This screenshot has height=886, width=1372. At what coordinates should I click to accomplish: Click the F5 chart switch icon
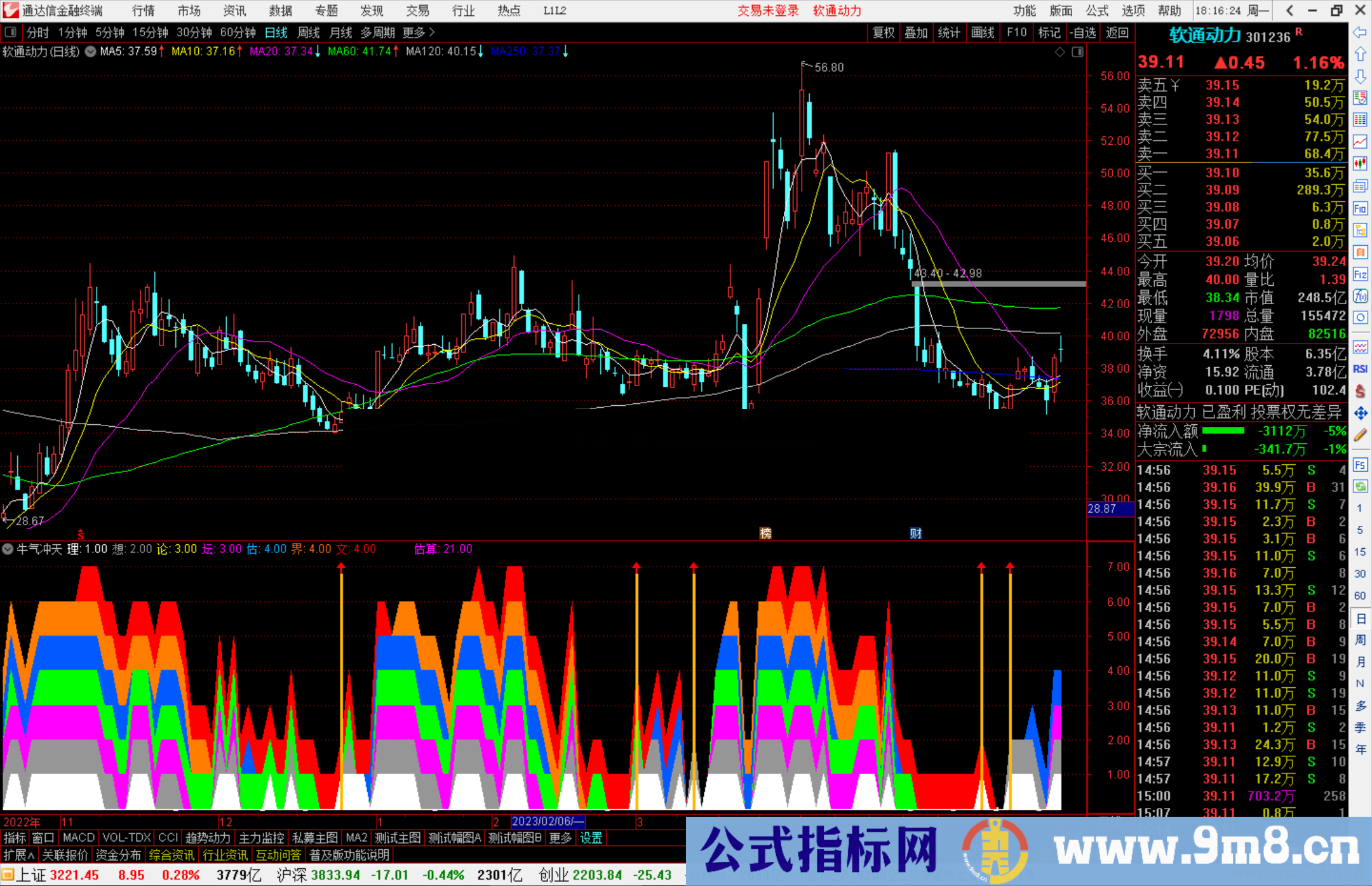1361,463
